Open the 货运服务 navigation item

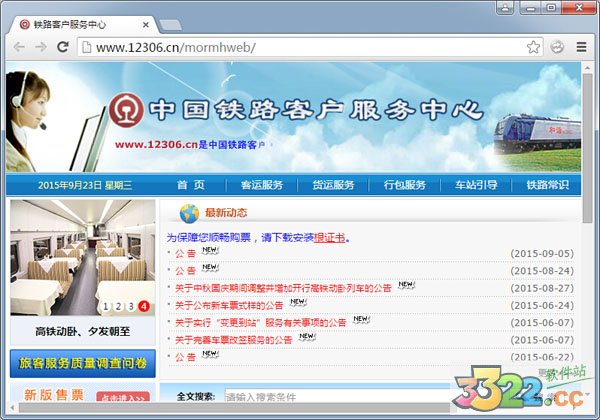tap(333, 185)
